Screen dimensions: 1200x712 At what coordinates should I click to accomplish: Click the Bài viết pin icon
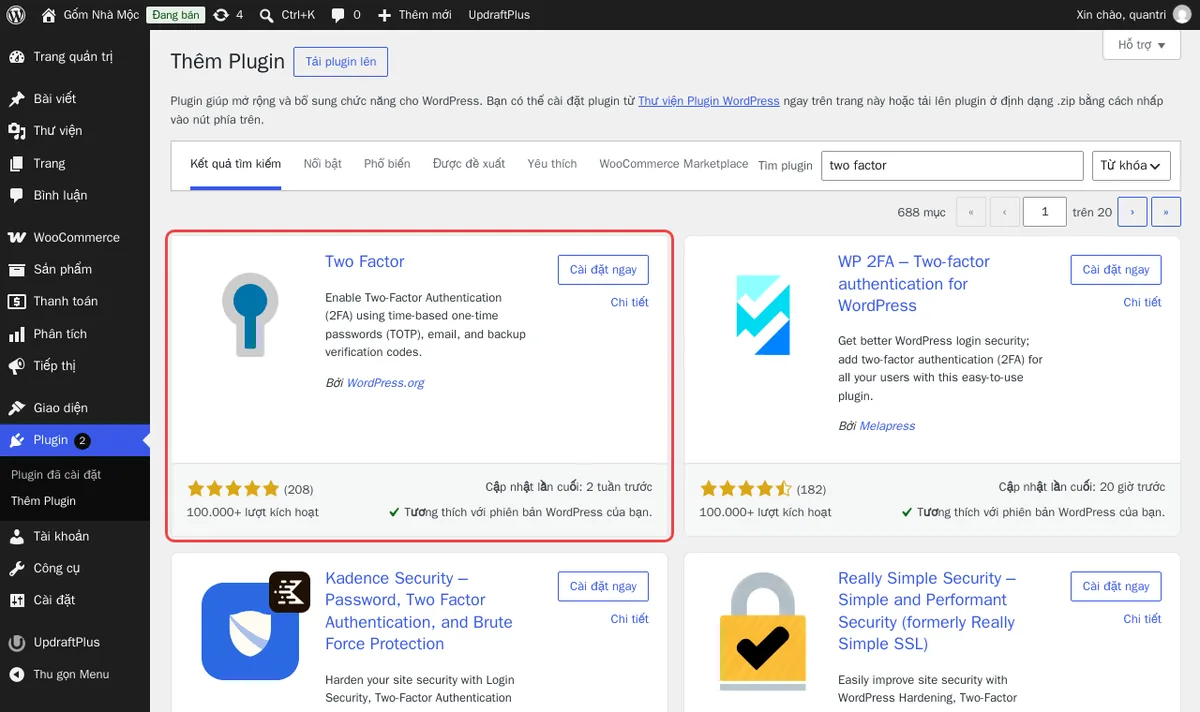[x=17, y=99]
